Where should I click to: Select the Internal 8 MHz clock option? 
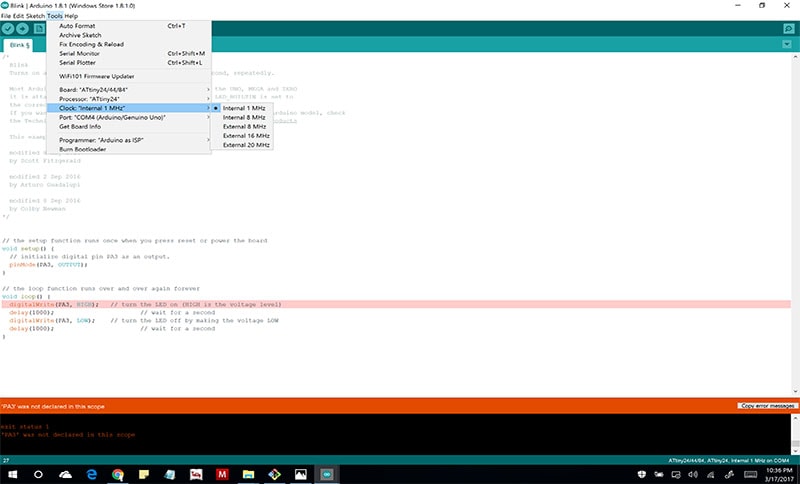(242, 117)
